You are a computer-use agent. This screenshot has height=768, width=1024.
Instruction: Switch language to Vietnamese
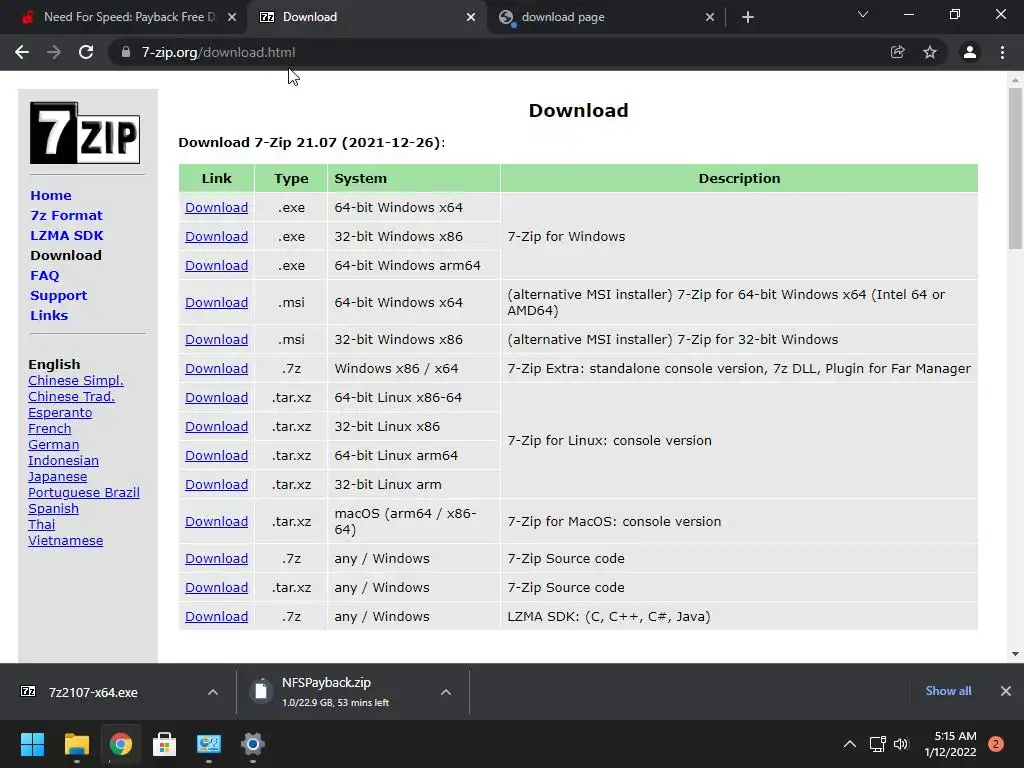point(65,541)
